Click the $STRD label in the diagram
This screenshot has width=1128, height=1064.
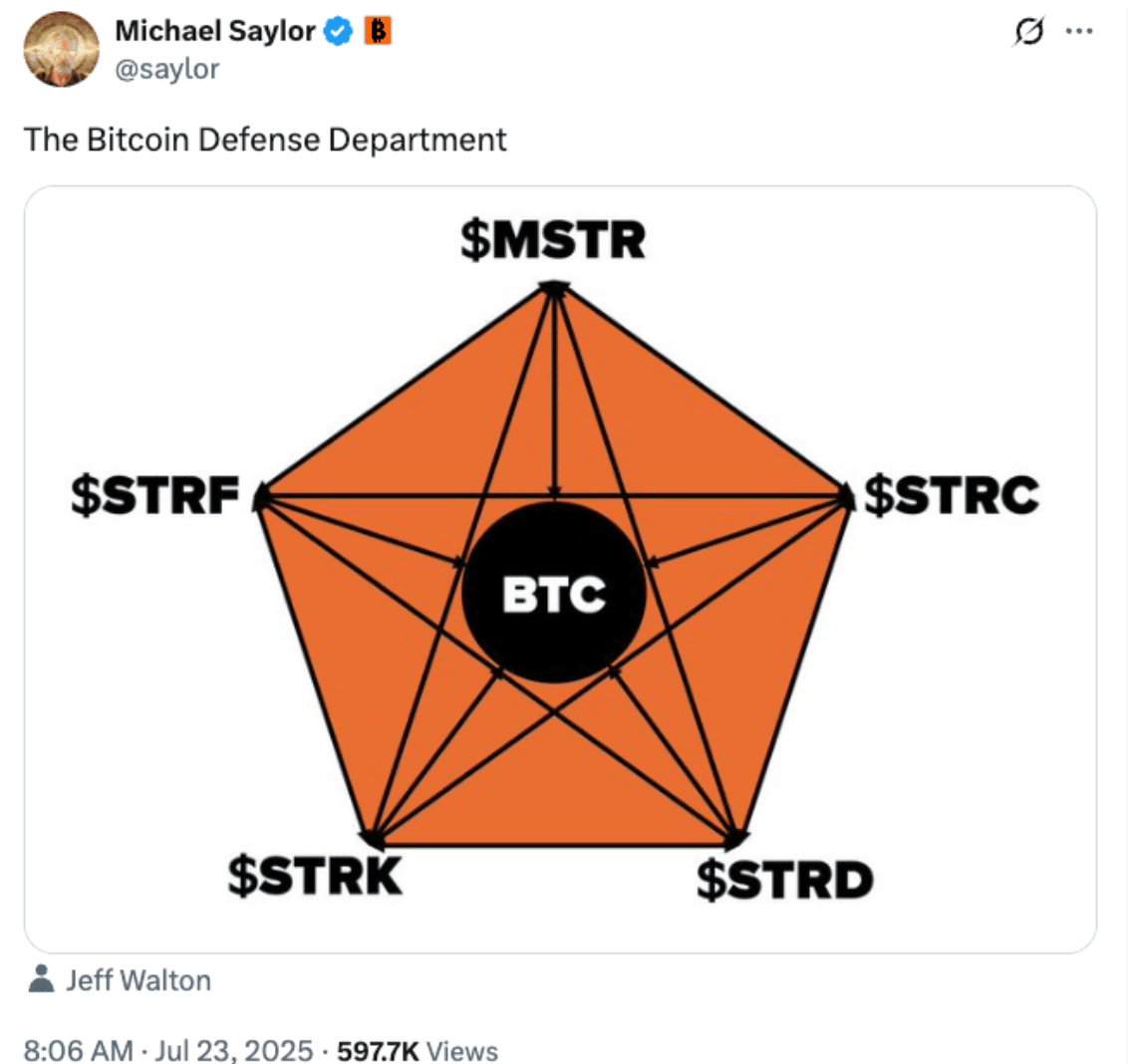786,879
